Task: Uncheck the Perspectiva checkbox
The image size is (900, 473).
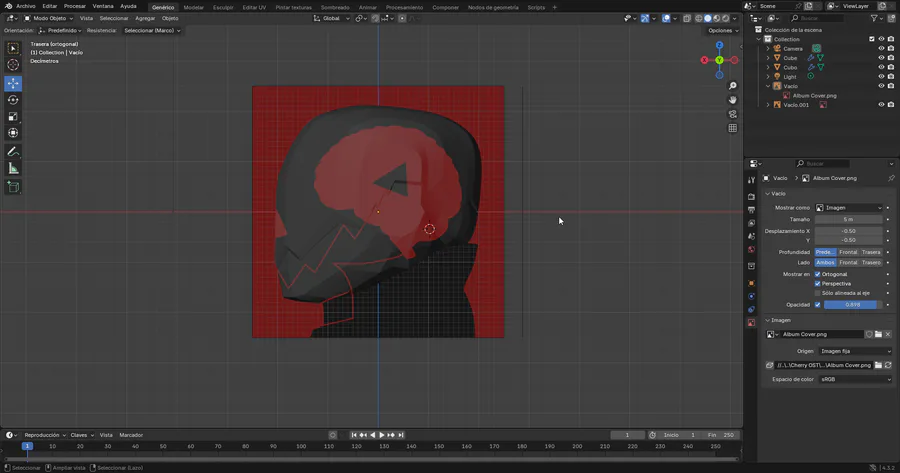Action: click(x=818, y=284)
